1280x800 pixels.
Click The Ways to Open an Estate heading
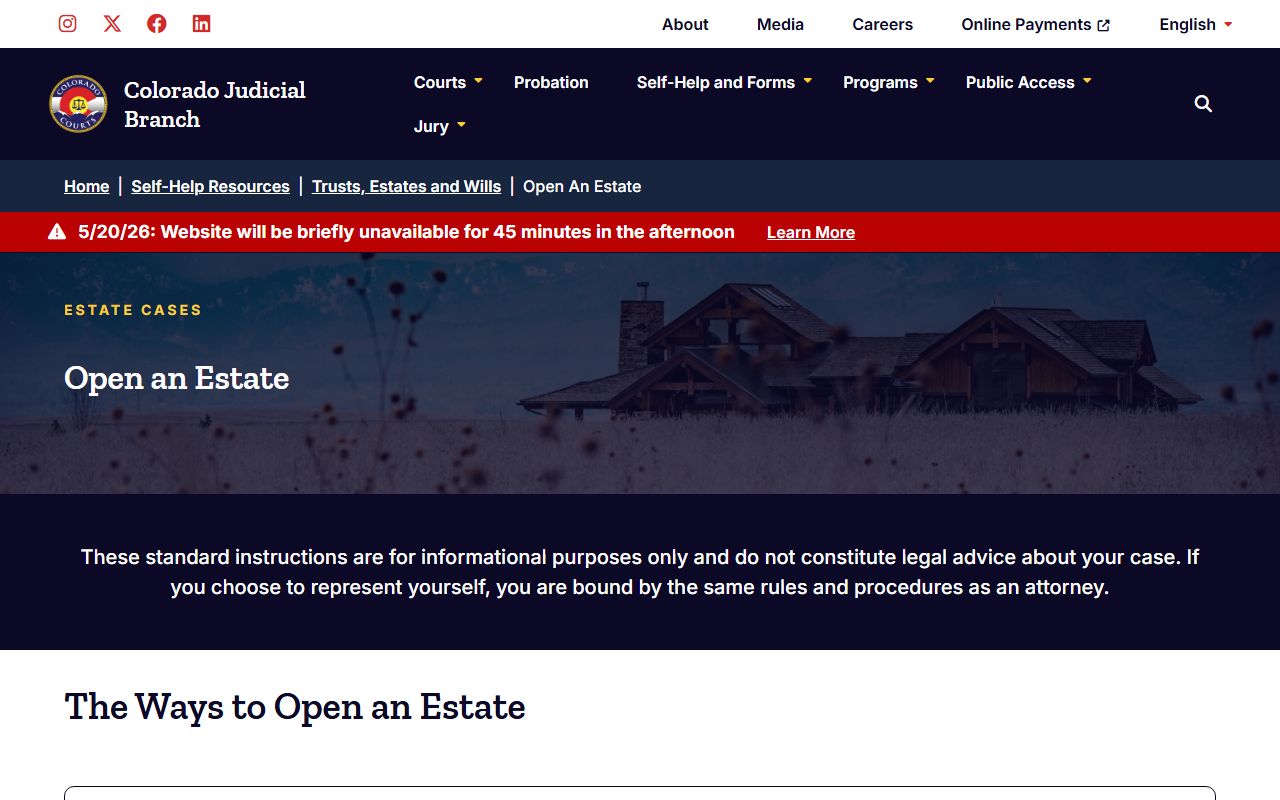295,707
